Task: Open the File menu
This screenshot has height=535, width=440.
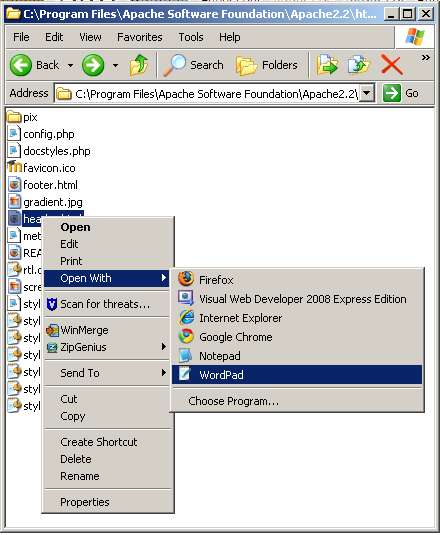Action: point(21,37)
